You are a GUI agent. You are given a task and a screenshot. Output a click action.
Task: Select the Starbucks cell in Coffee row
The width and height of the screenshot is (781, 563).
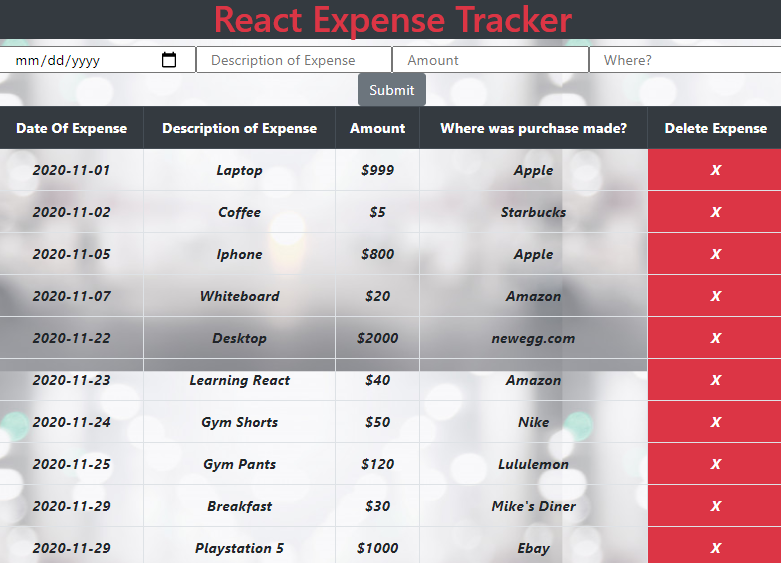point(533,212)
